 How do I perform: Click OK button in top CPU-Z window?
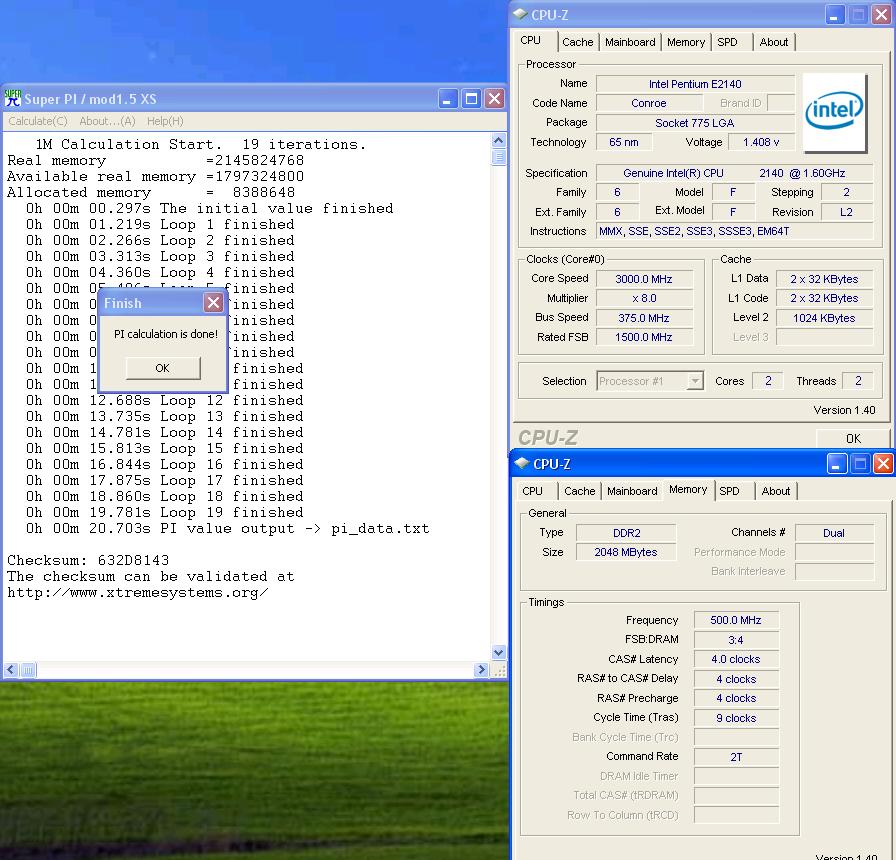point(853,438)
